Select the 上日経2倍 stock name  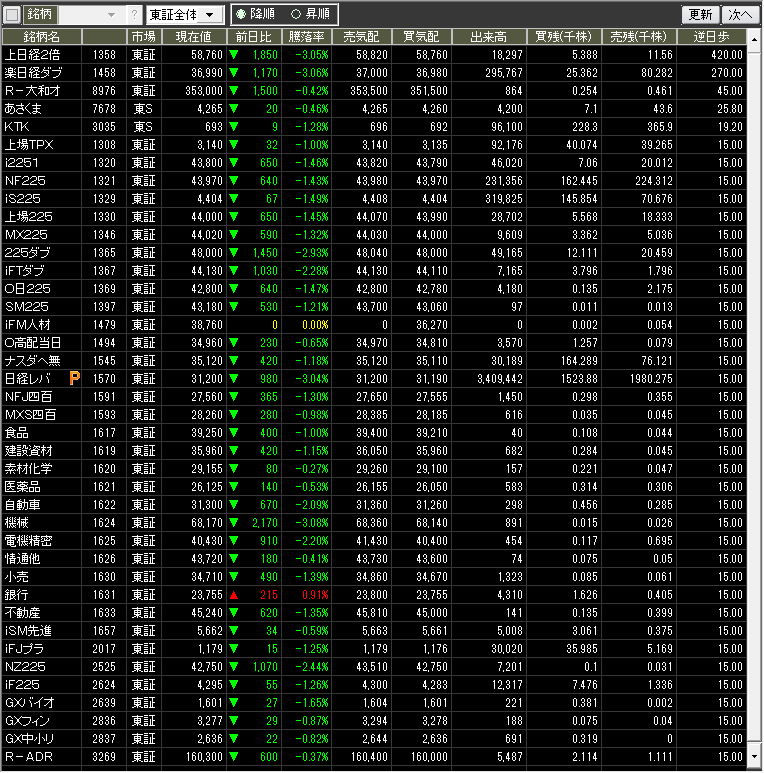click(x=33, y=55)
